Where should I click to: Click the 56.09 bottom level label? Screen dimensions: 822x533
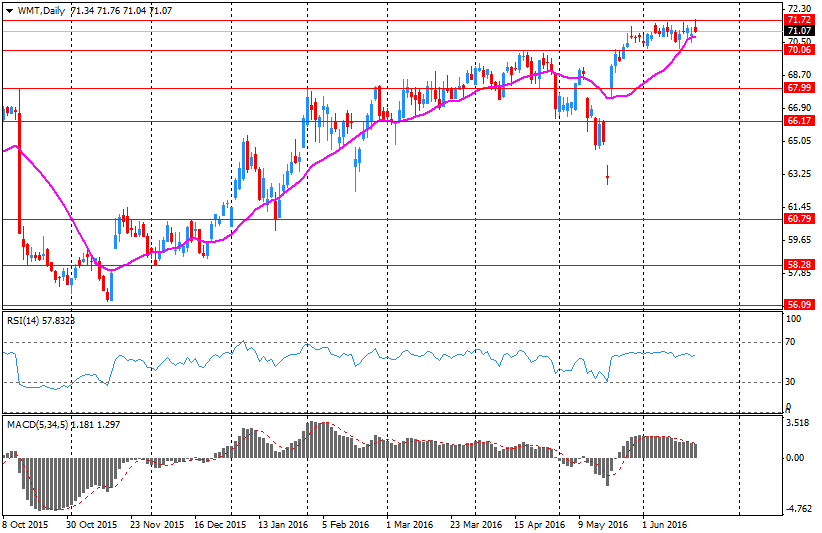799,304
